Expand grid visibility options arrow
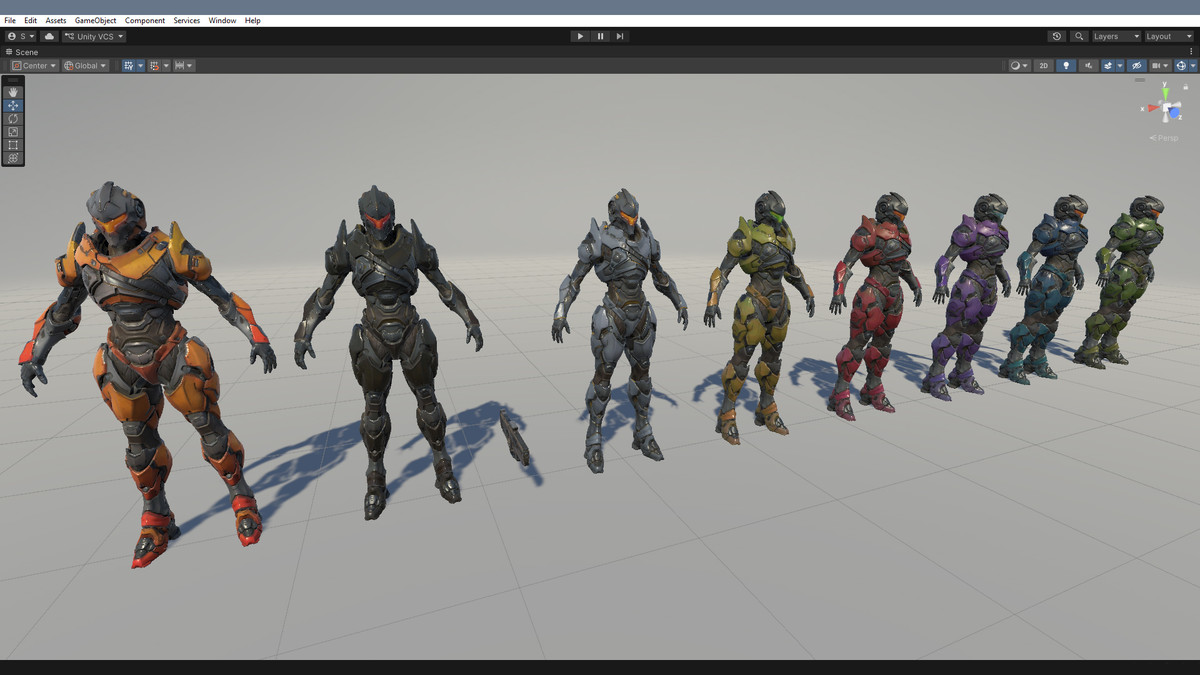Screen dimensions: 1200x675 [x=141, y=66]
